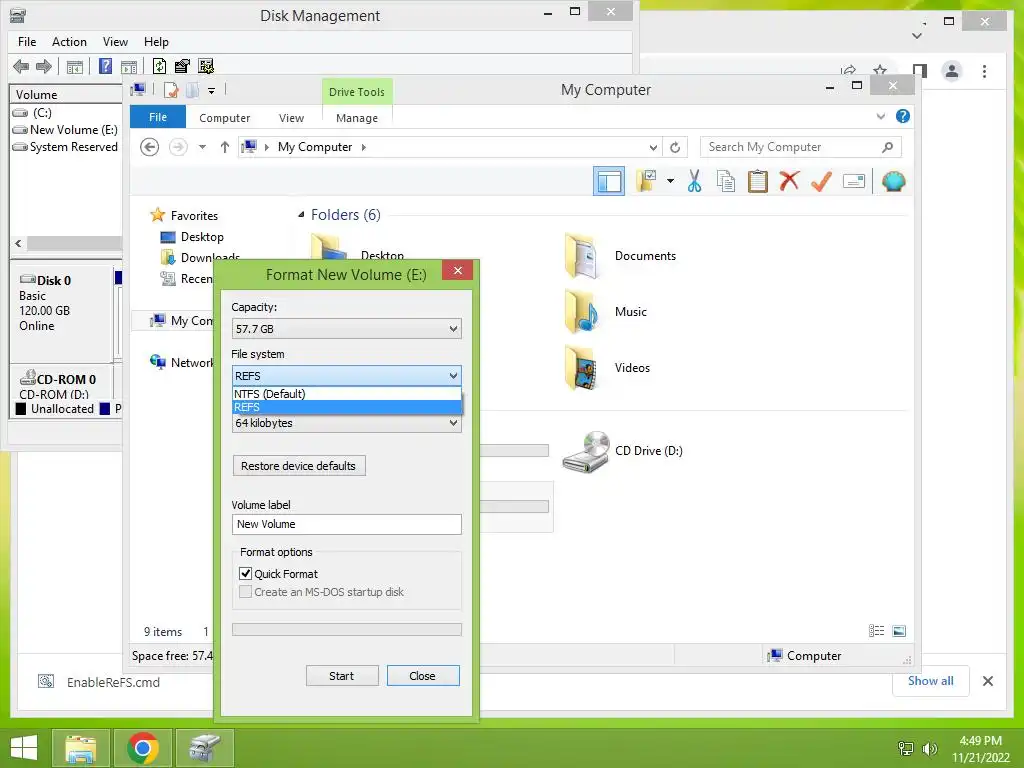1024x768 pixels.
Task: Expand address bar history dropdown
Action: pos(653,148)
